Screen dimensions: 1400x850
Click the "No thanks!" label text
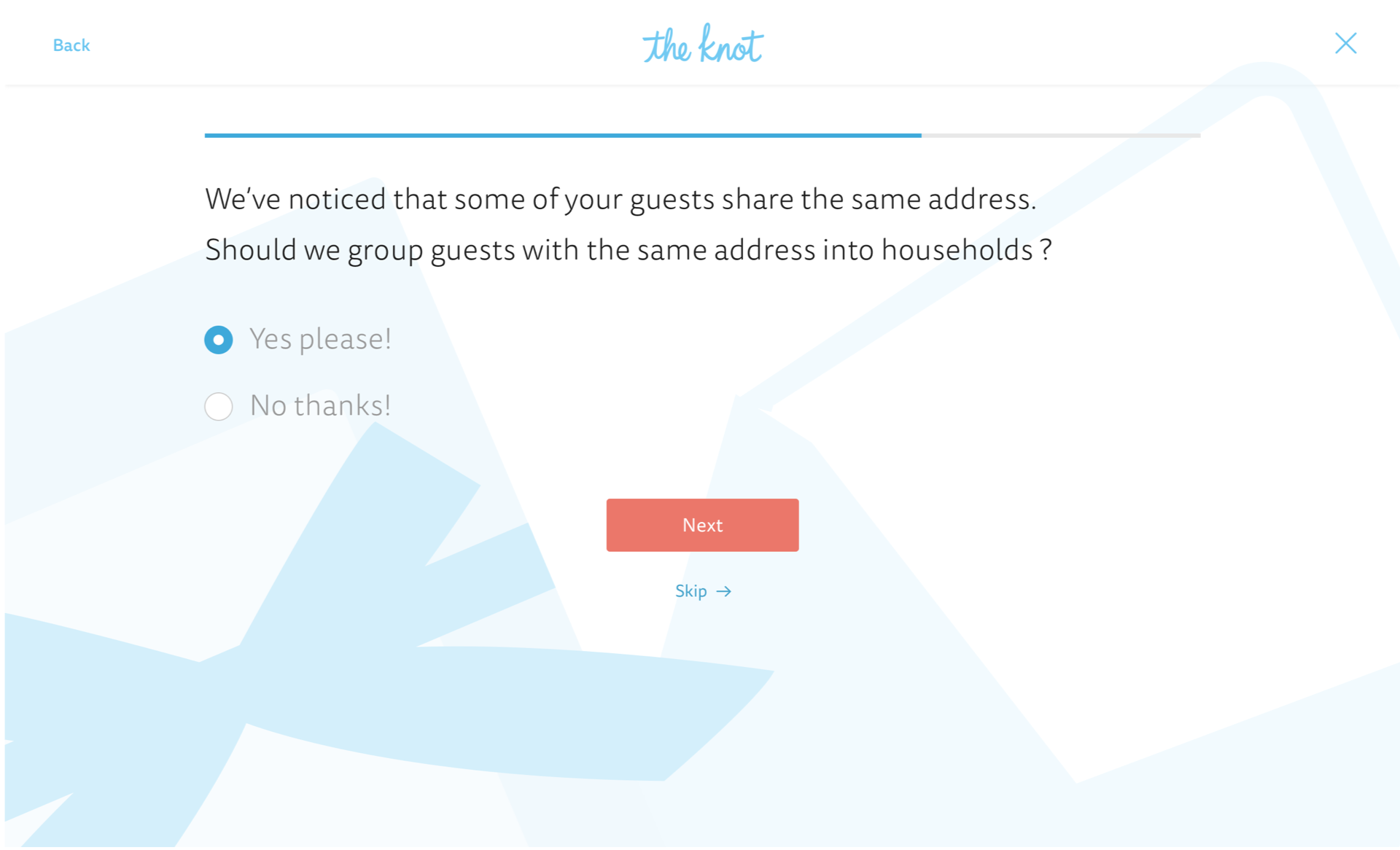coord(320,405)
